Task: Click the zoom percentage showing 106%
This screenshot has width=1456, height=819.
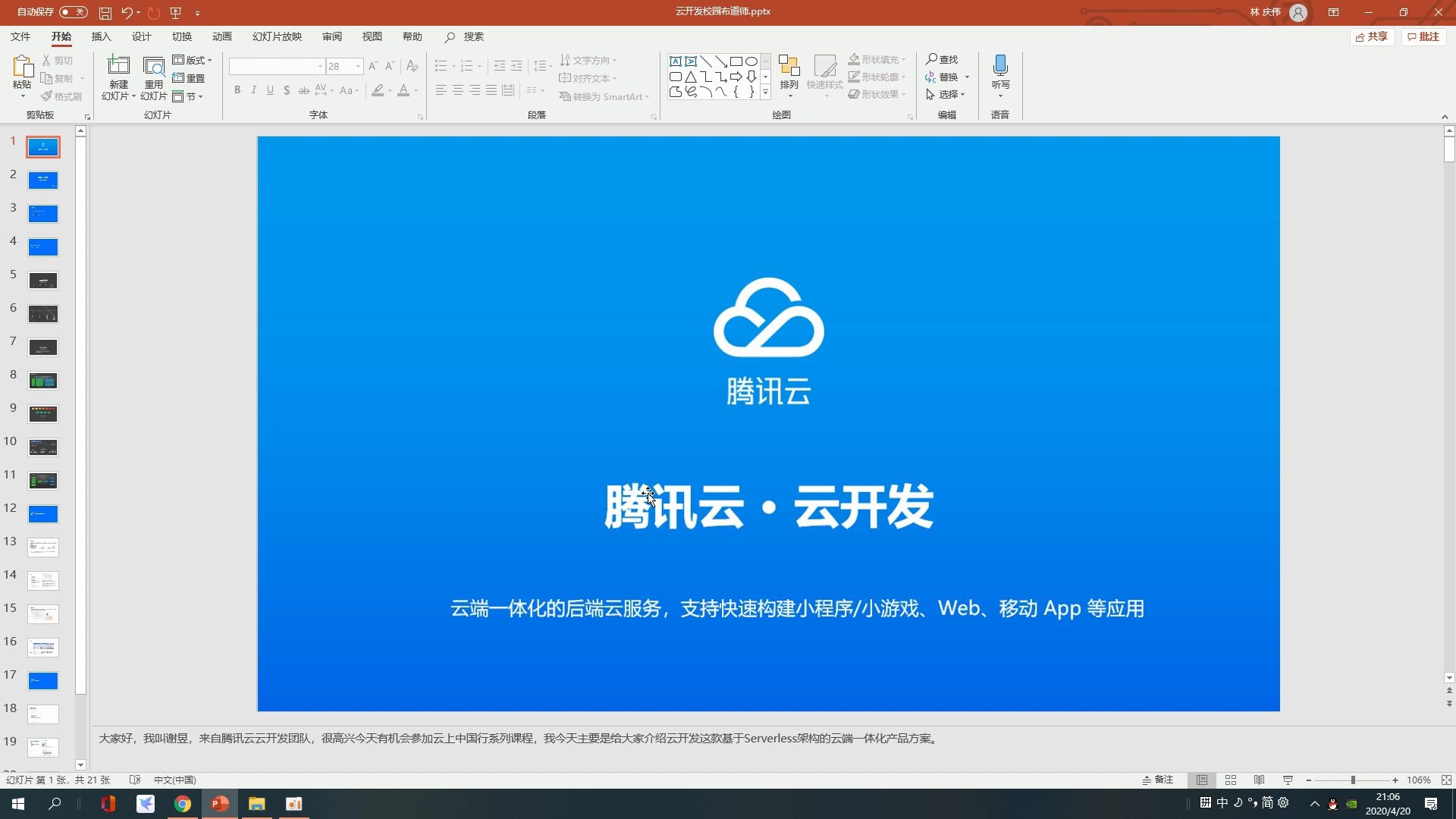Action: coord(1420,780)
